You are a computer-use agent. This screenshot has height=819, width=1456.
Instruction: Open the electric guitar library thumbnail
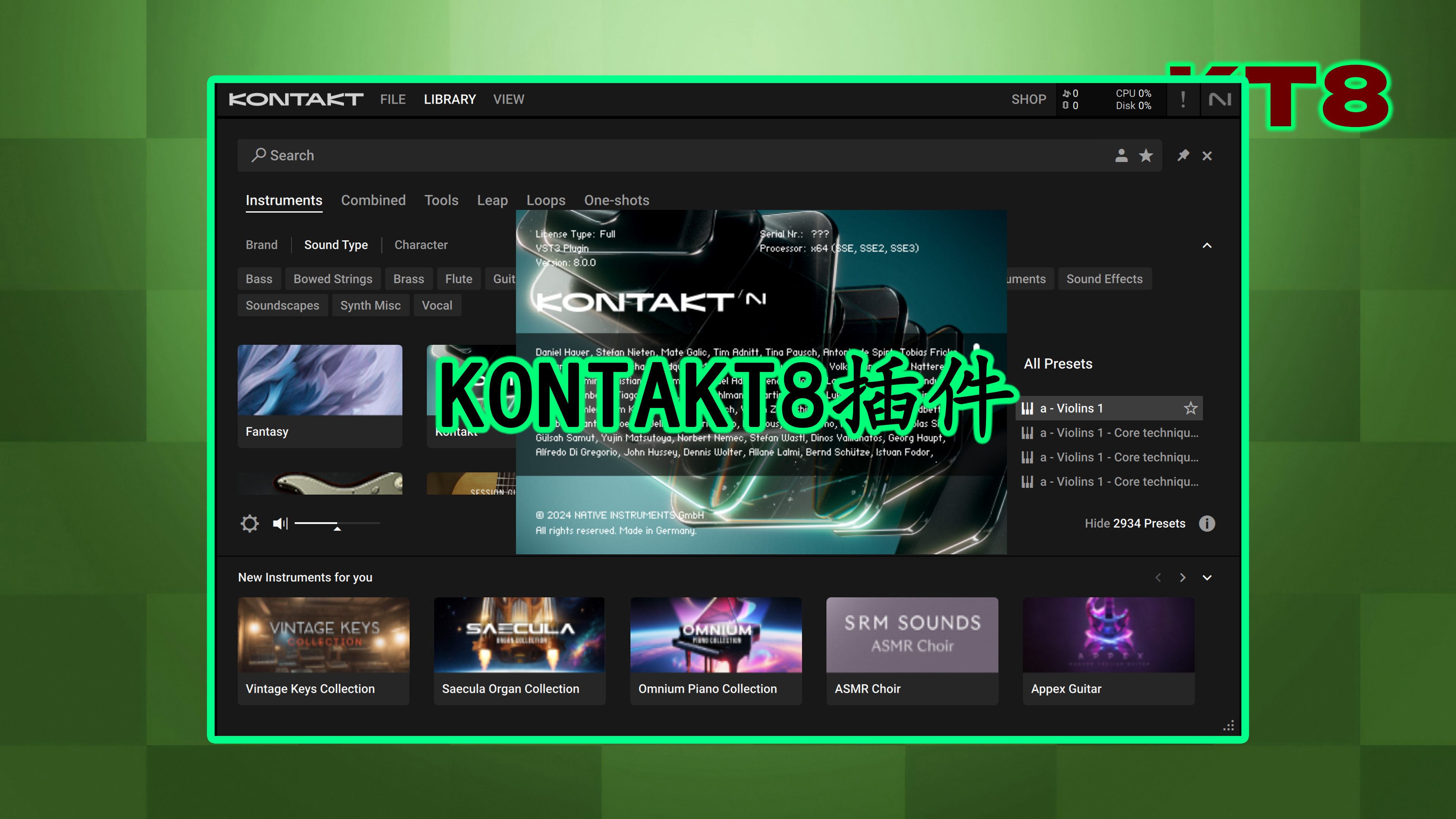coord(320,484)
